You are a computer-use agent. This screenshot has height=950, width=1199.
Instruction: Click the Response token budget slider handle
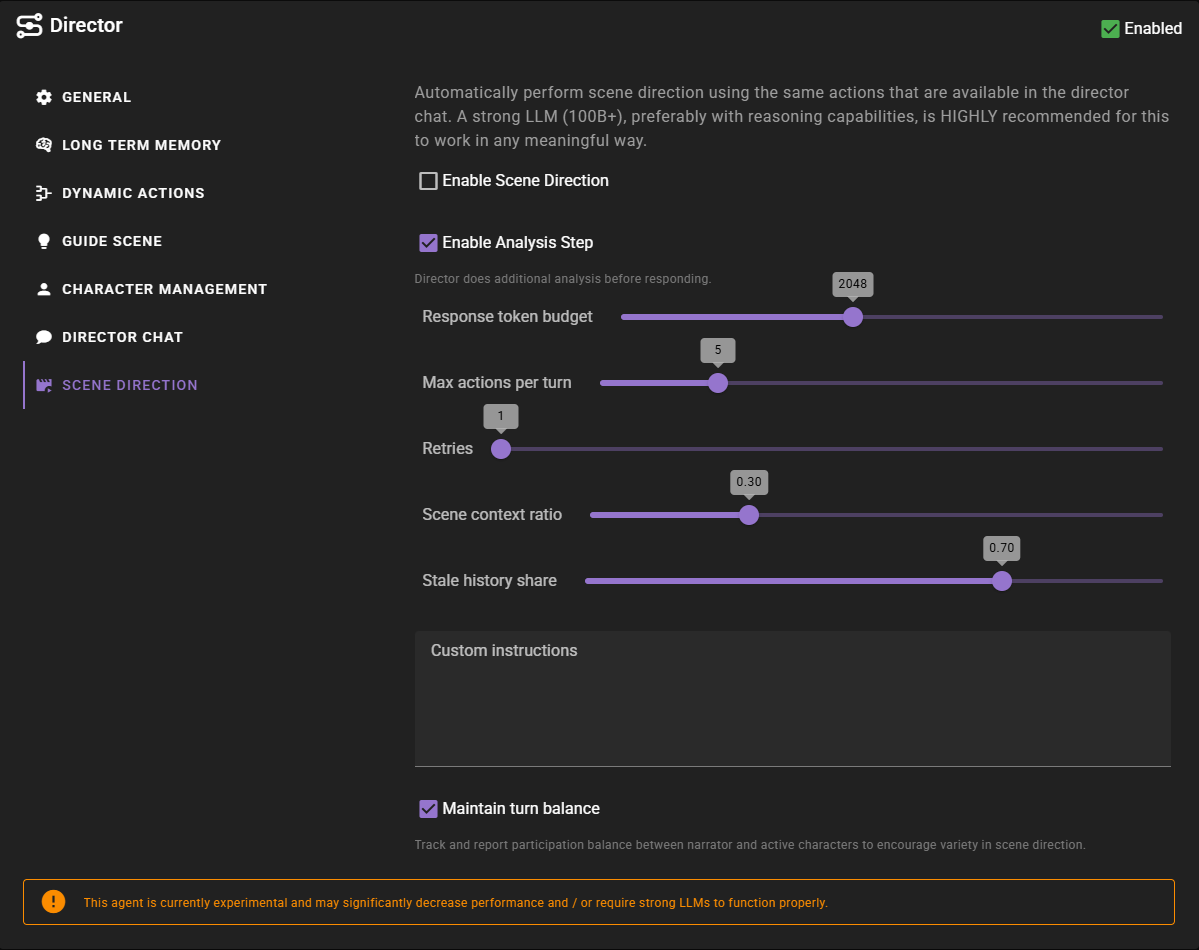click(x=852, y=317)
